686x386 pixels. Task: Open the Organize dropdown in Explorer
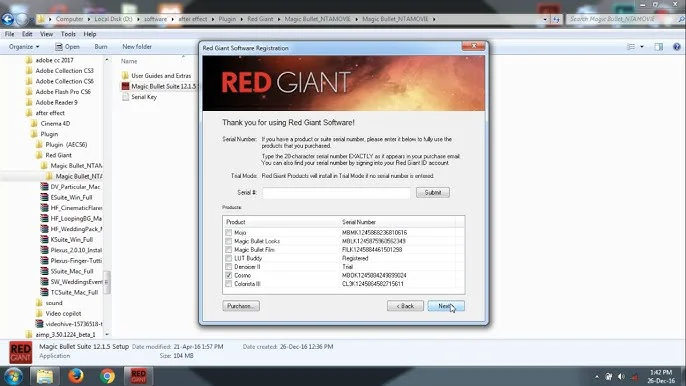tap(24, 47)
